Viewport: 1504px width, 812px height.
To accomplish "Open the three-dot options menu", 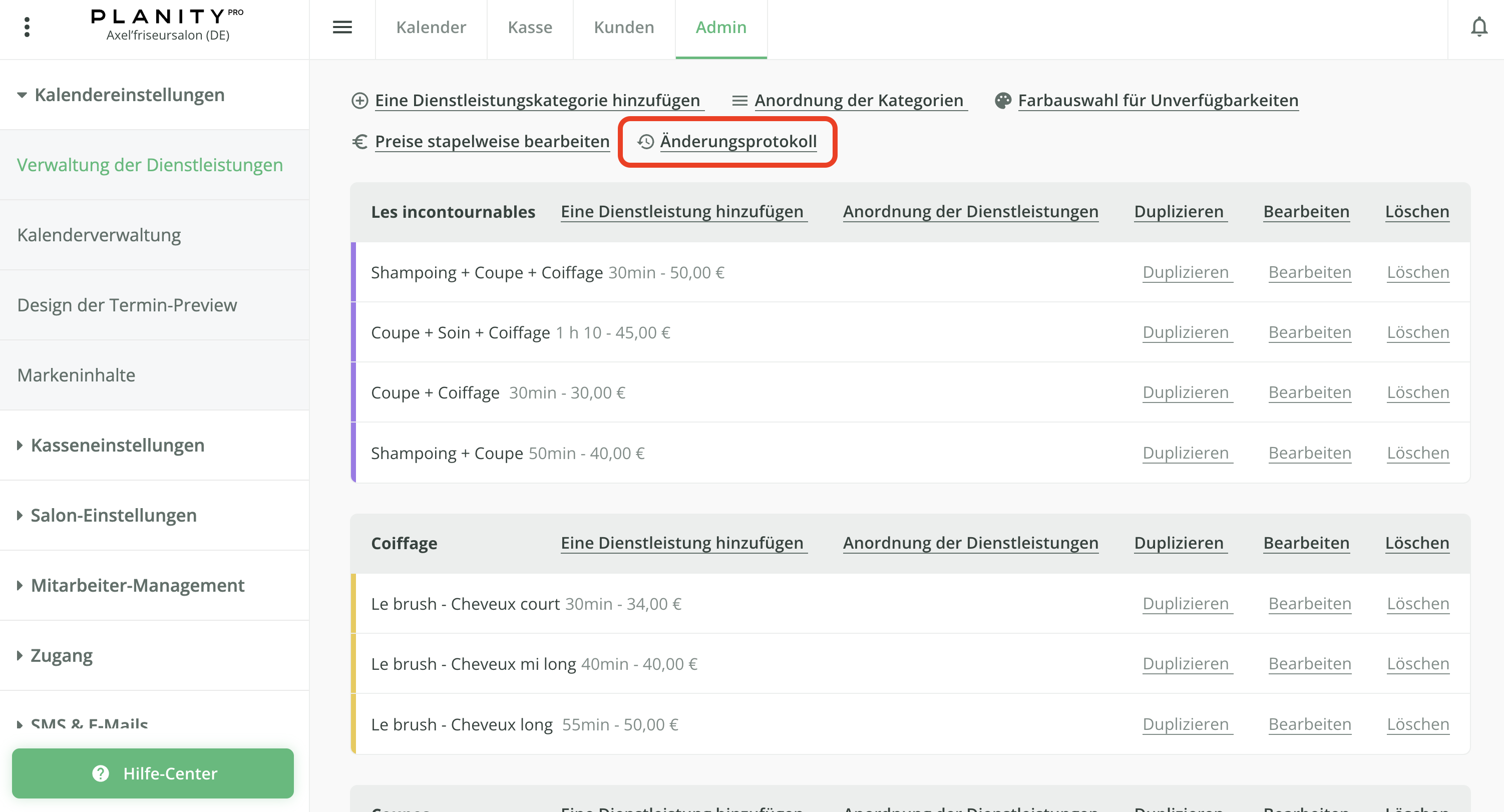I will click(x=27, y=27).
